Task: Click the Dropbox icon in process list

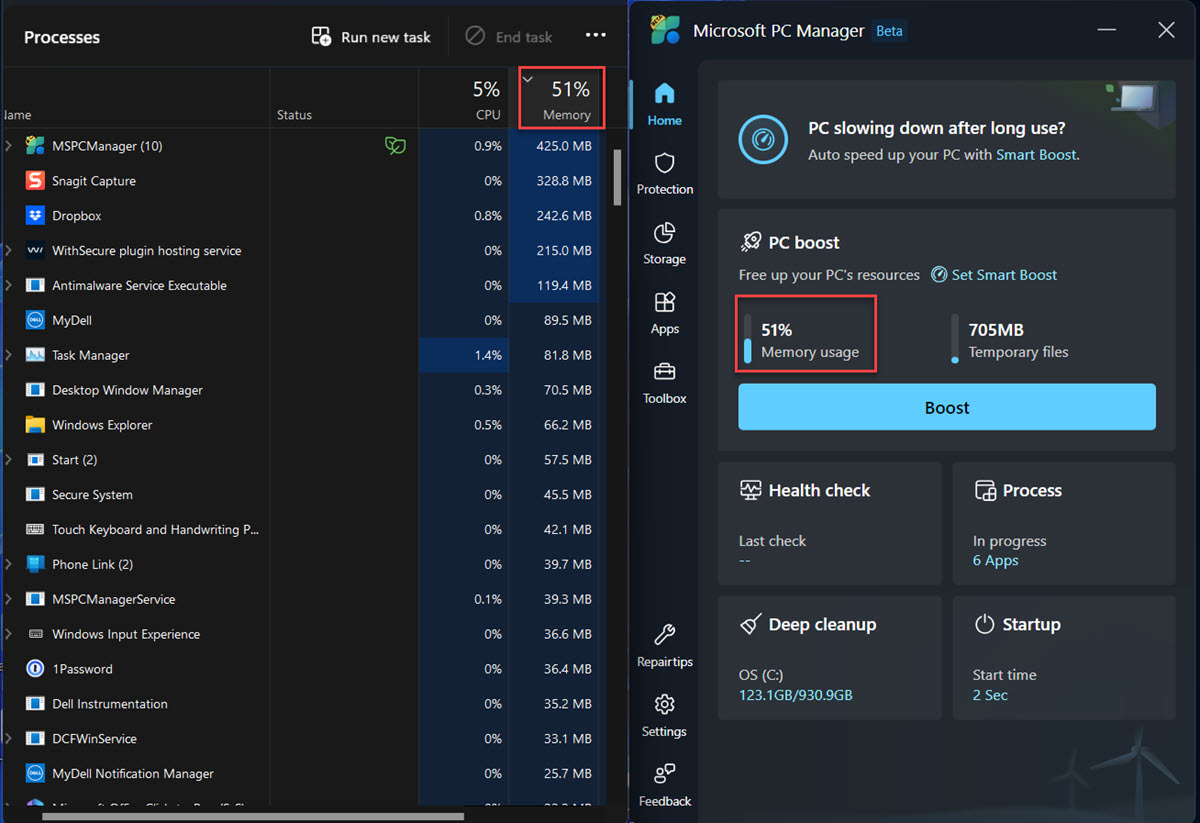Action: coord(35,216)
